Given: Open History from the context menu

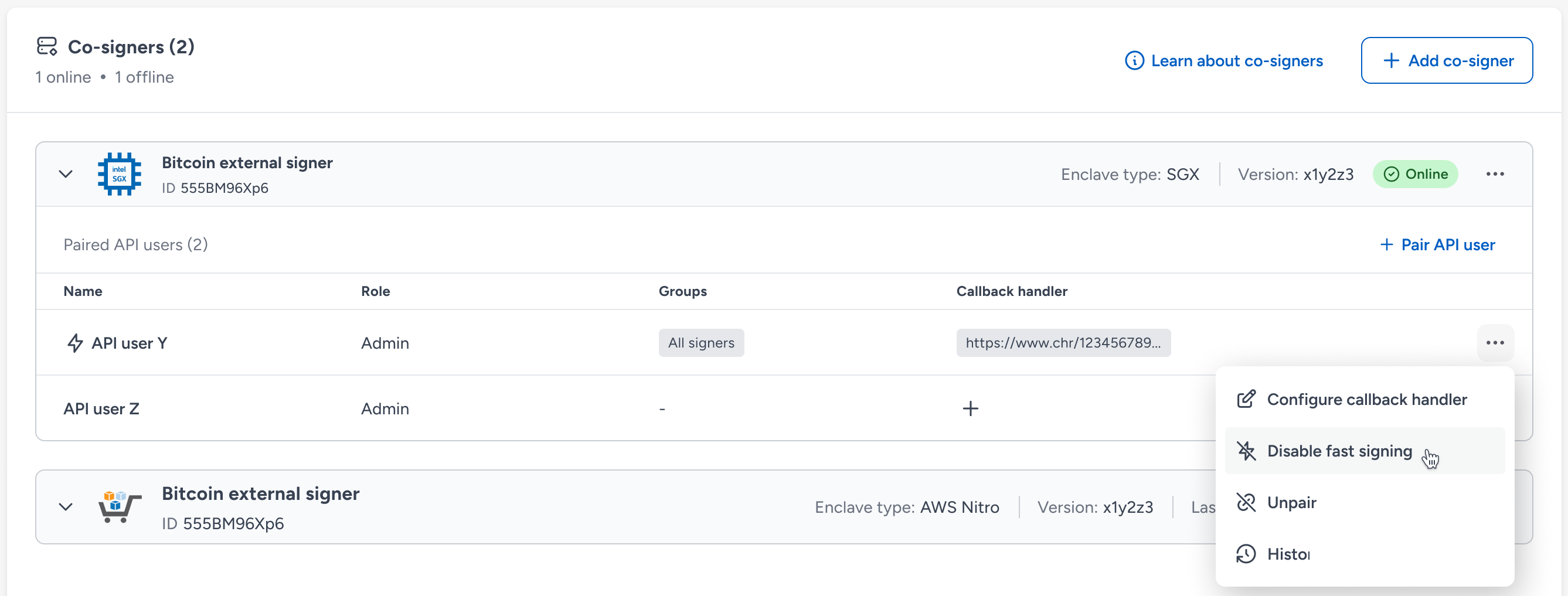Looking at the screenshot, I should coord(1364,554).
